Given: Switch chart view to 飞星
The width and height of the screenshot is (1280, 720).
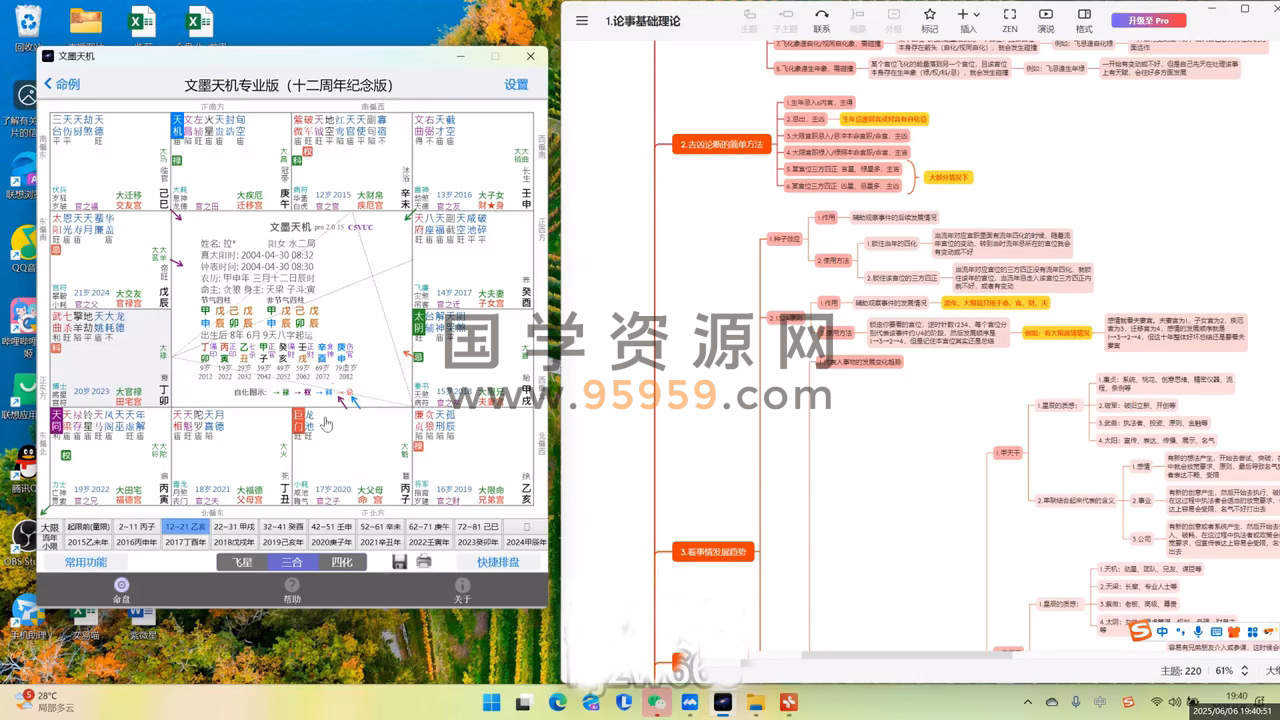Looking at the screenshot, I should click(x=242, y=562).
